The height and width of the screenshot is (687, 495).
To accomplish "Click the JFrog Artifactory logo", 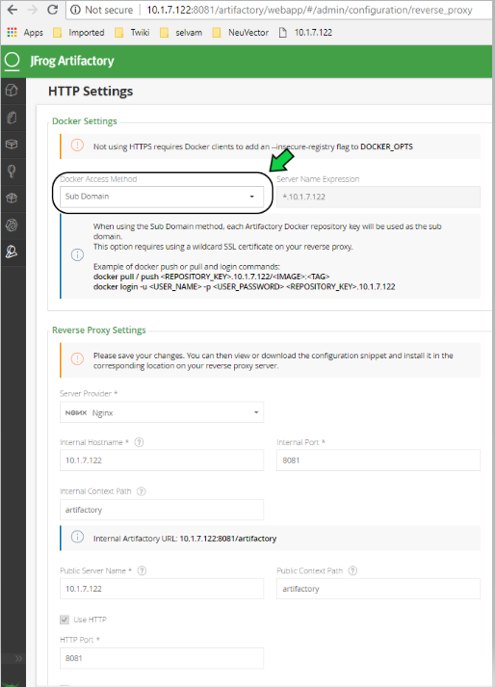I will pos(60,61).
